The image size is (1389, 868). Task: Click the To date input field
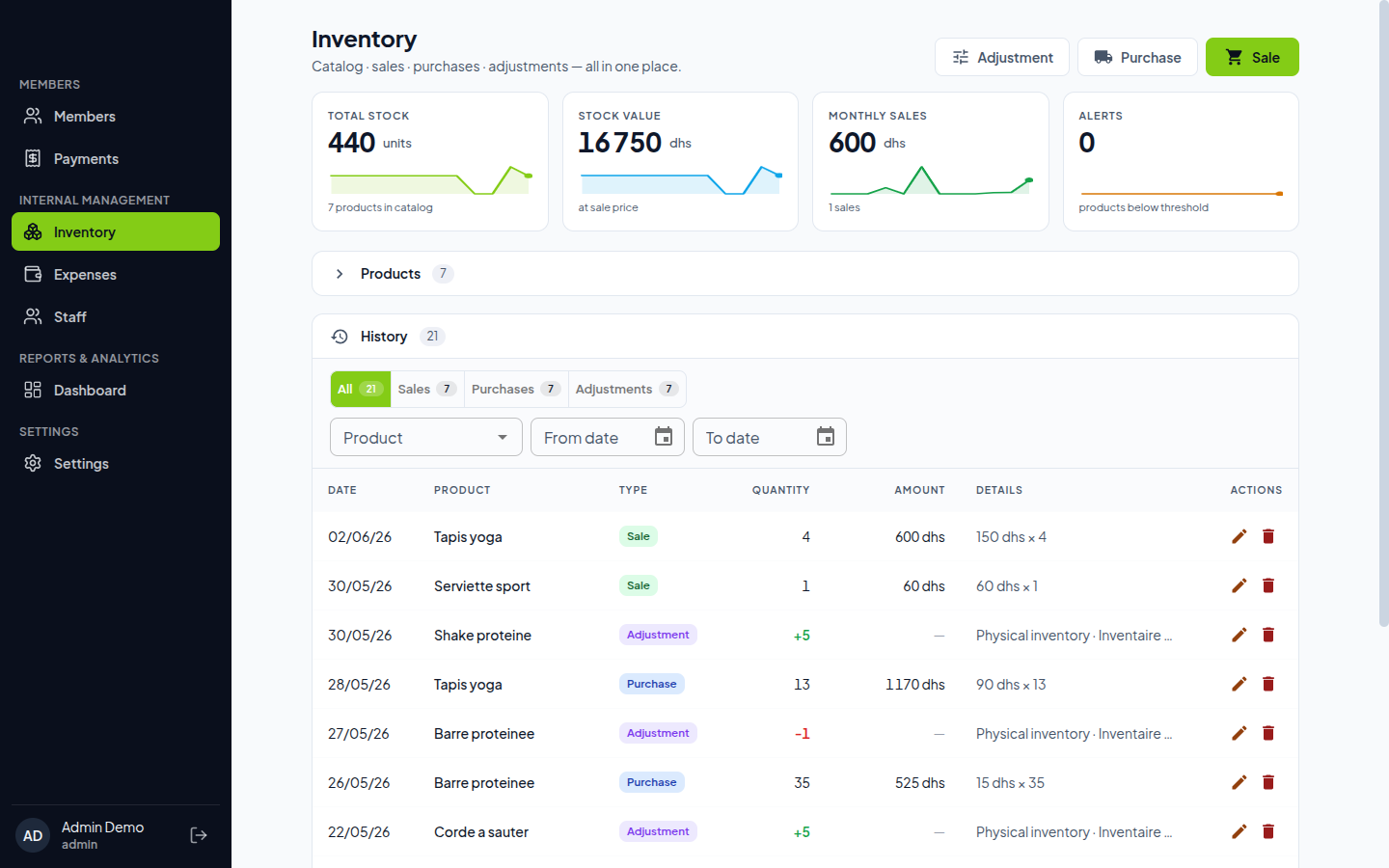point(770,437)
